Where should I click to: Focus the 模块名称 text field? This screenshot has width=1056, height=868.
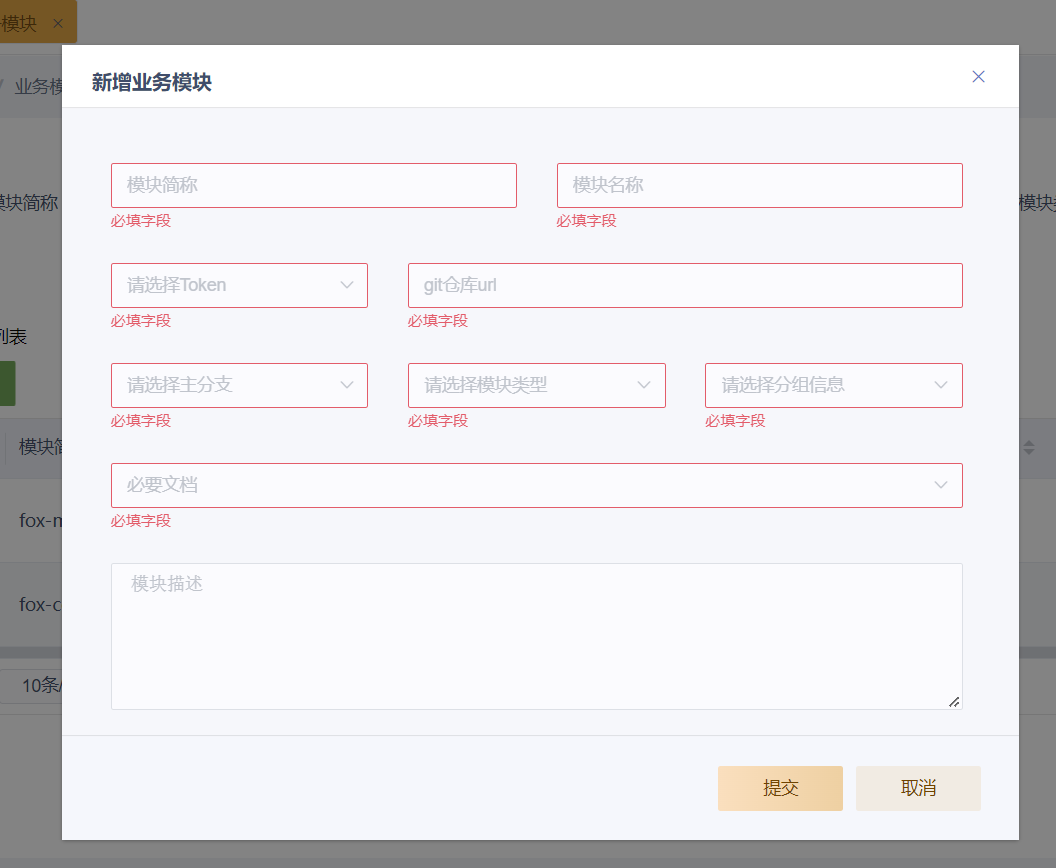click(759, 186)
